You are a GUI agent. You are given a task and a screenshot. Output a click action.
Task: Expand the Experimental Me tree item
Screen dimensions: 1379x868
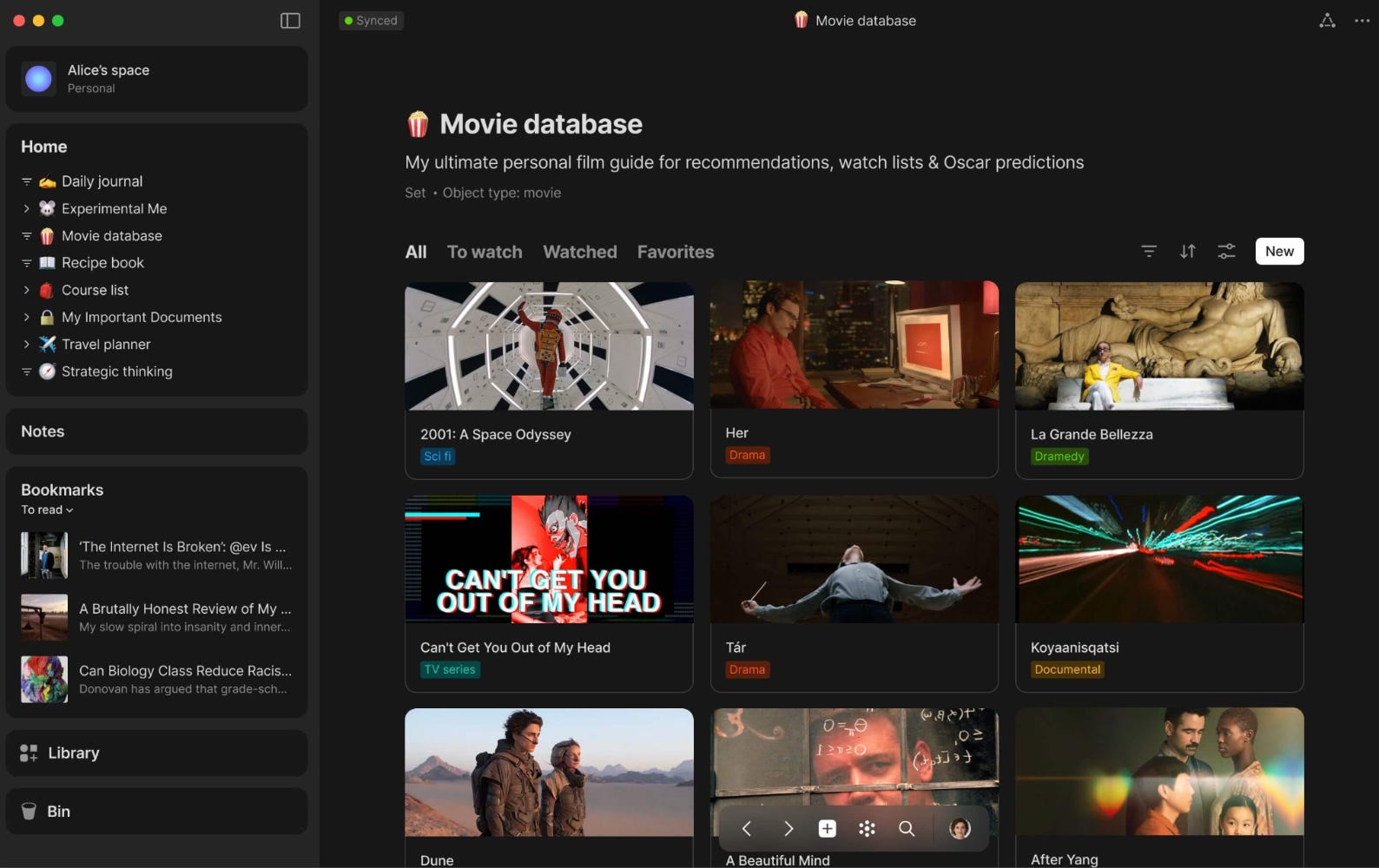point(26,209)
